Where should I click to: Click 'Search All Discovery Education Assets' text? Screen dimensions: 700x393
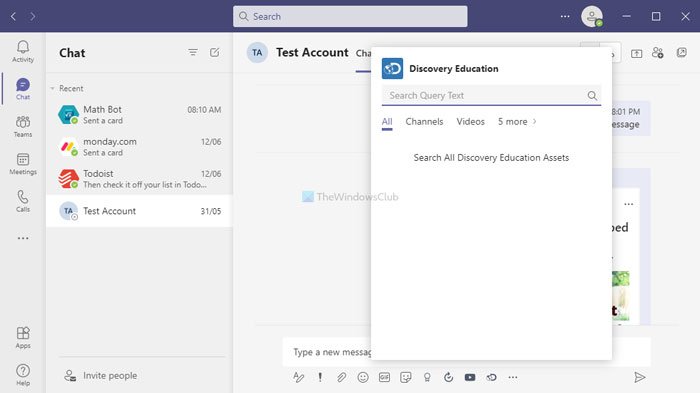click(491, 158)
